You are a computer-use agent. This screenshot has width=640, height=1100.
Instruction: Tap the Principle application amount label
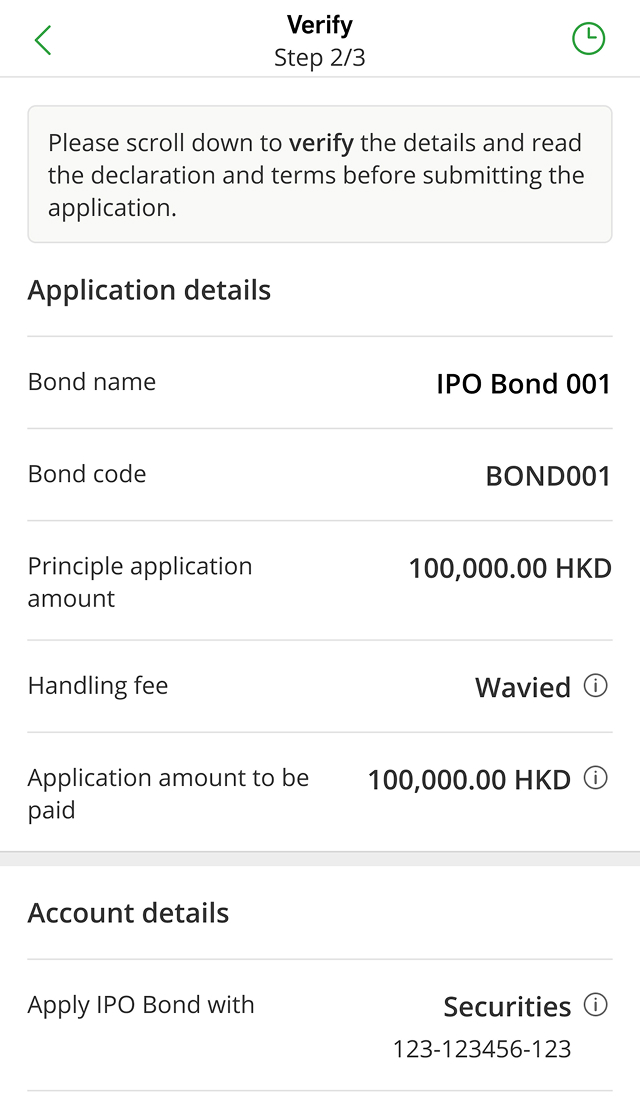(140, 582)
